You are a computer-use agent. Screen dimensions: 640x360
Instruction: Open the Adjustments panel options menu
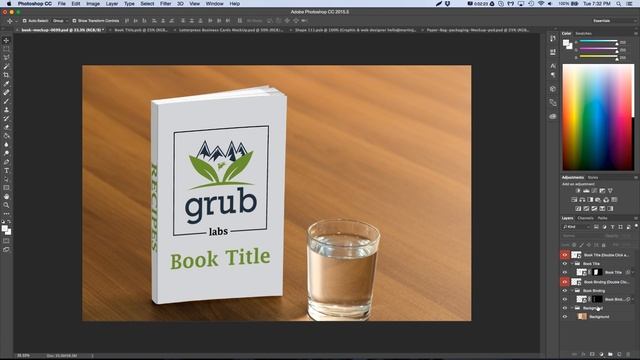(636, 178)
